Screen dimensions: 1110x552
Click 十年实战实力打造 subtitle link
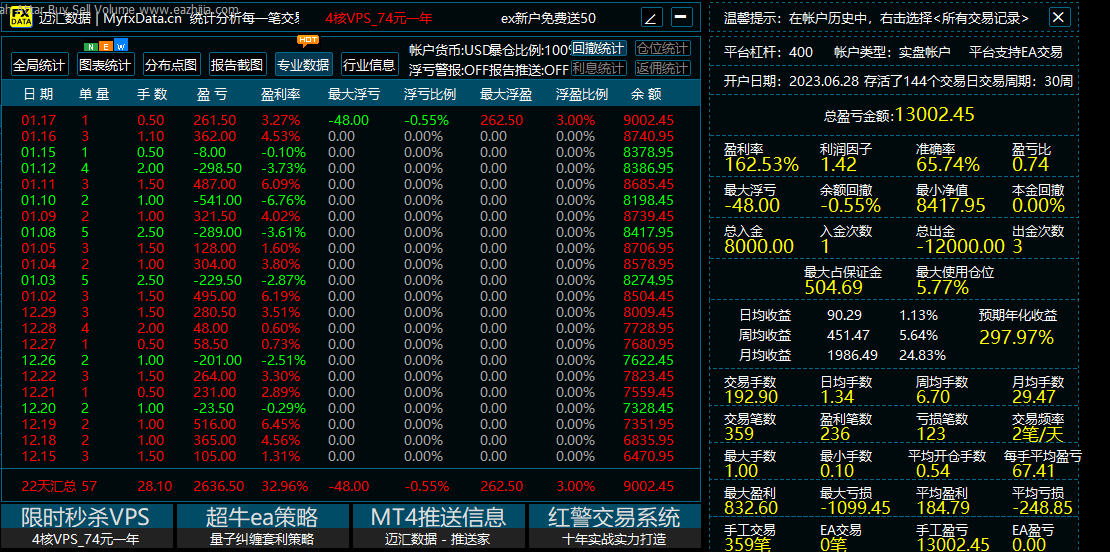(x=614, y=539)
